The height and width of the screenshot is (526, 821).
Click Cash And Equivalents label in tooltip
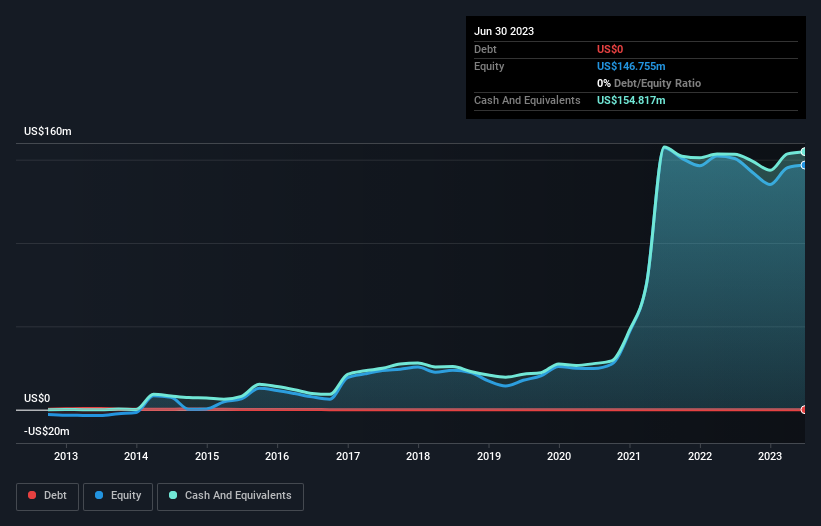point(527,100)
